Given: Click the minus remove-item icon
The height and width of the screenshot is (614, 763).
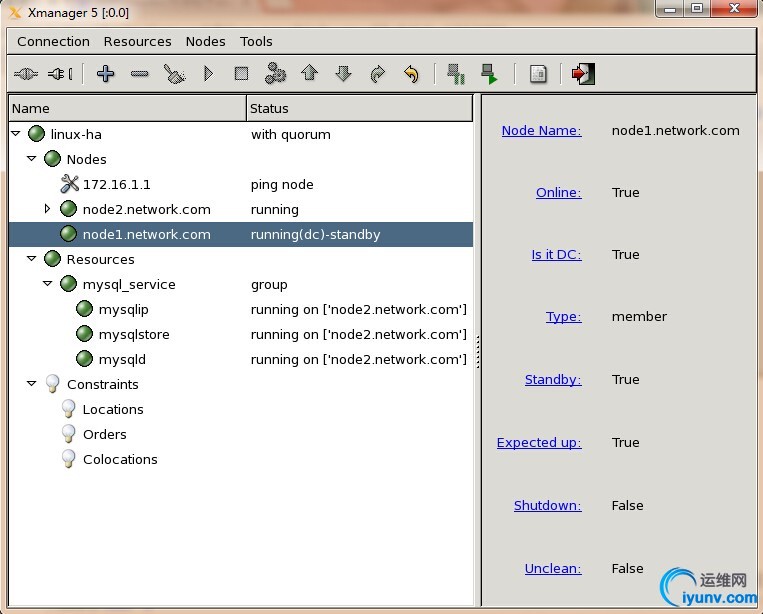Looking at the screenshot, I should click(140, 74).
